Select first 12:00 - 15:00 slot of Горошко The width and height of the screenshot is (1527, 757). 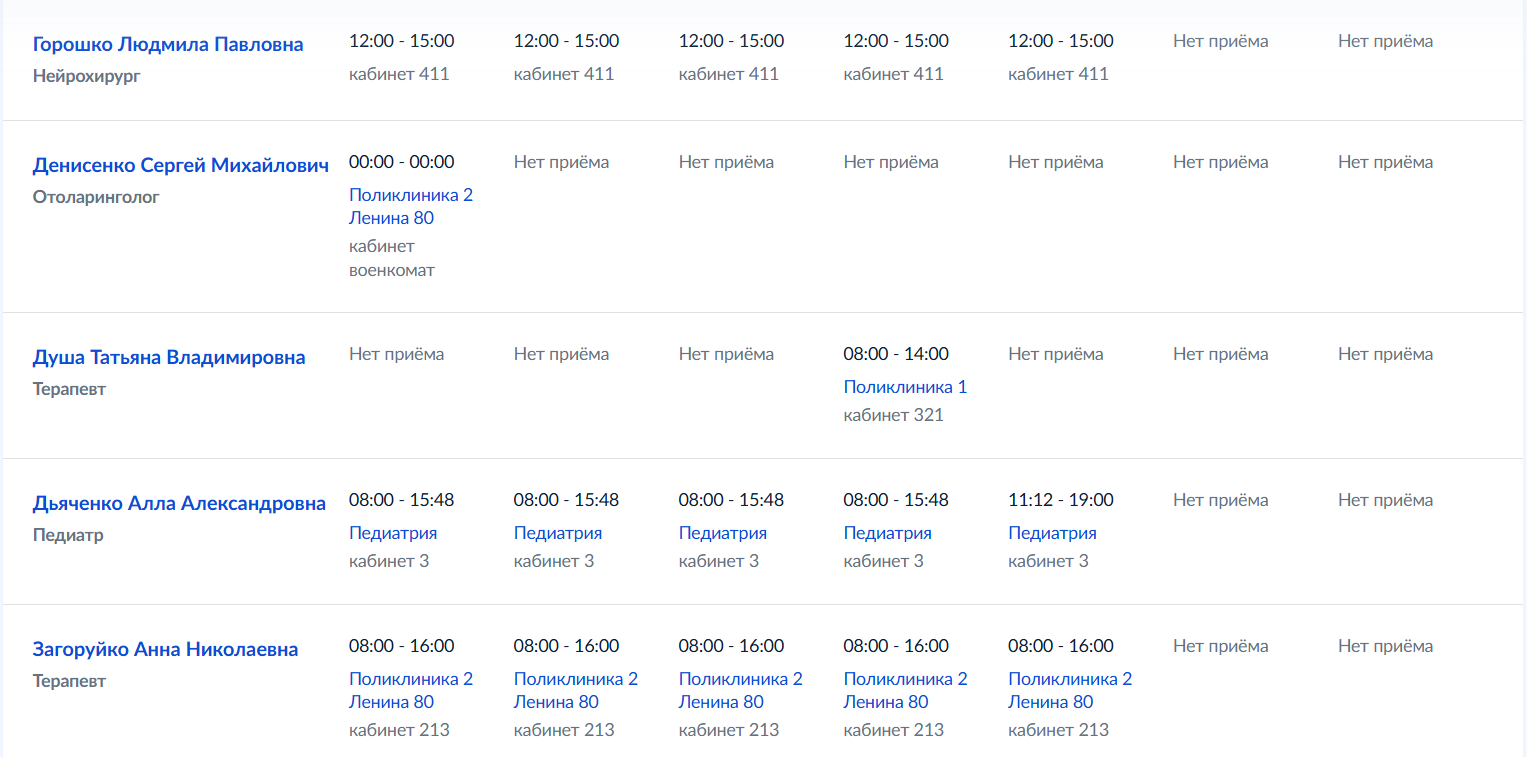tap(402, 41)
